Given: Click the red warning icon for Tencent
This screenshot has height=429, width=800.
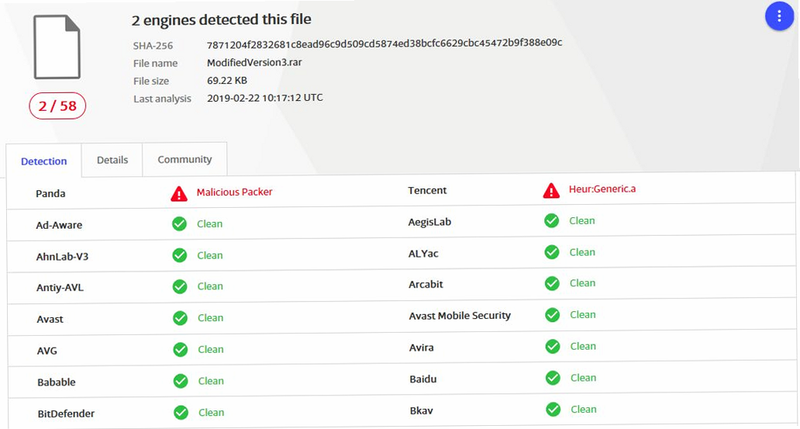Looking at the screenshot, I should 551,191.
